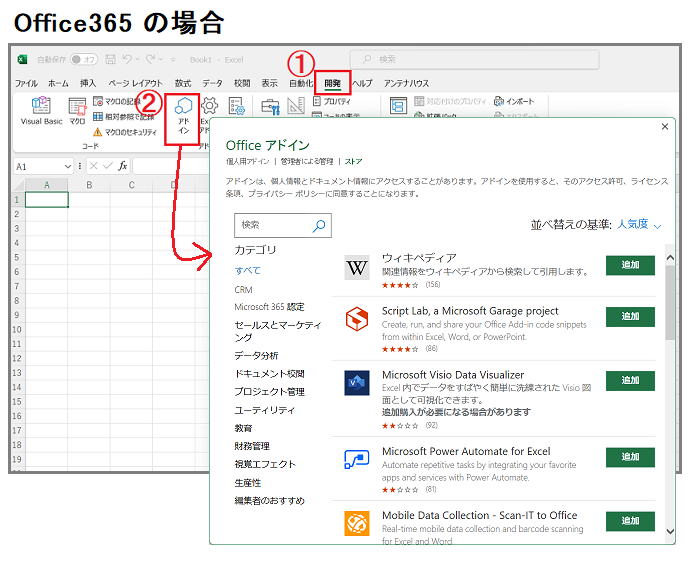Close the Office Add-ins dialog
691x566 pixels.
665,127
